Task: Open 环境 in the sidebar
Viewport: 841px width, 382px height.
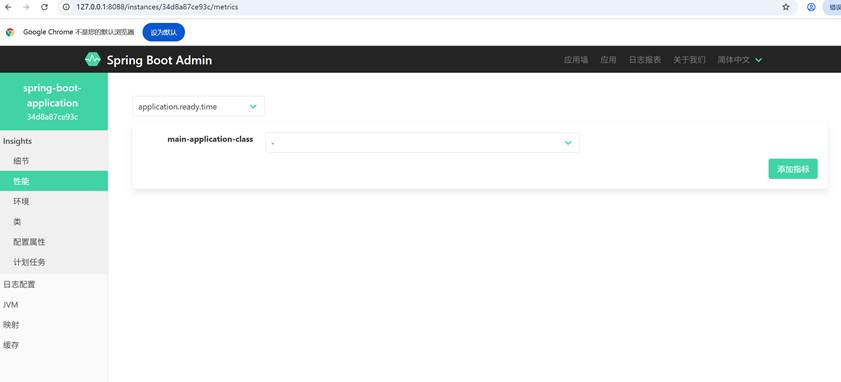Action: (x=54, y=201)
